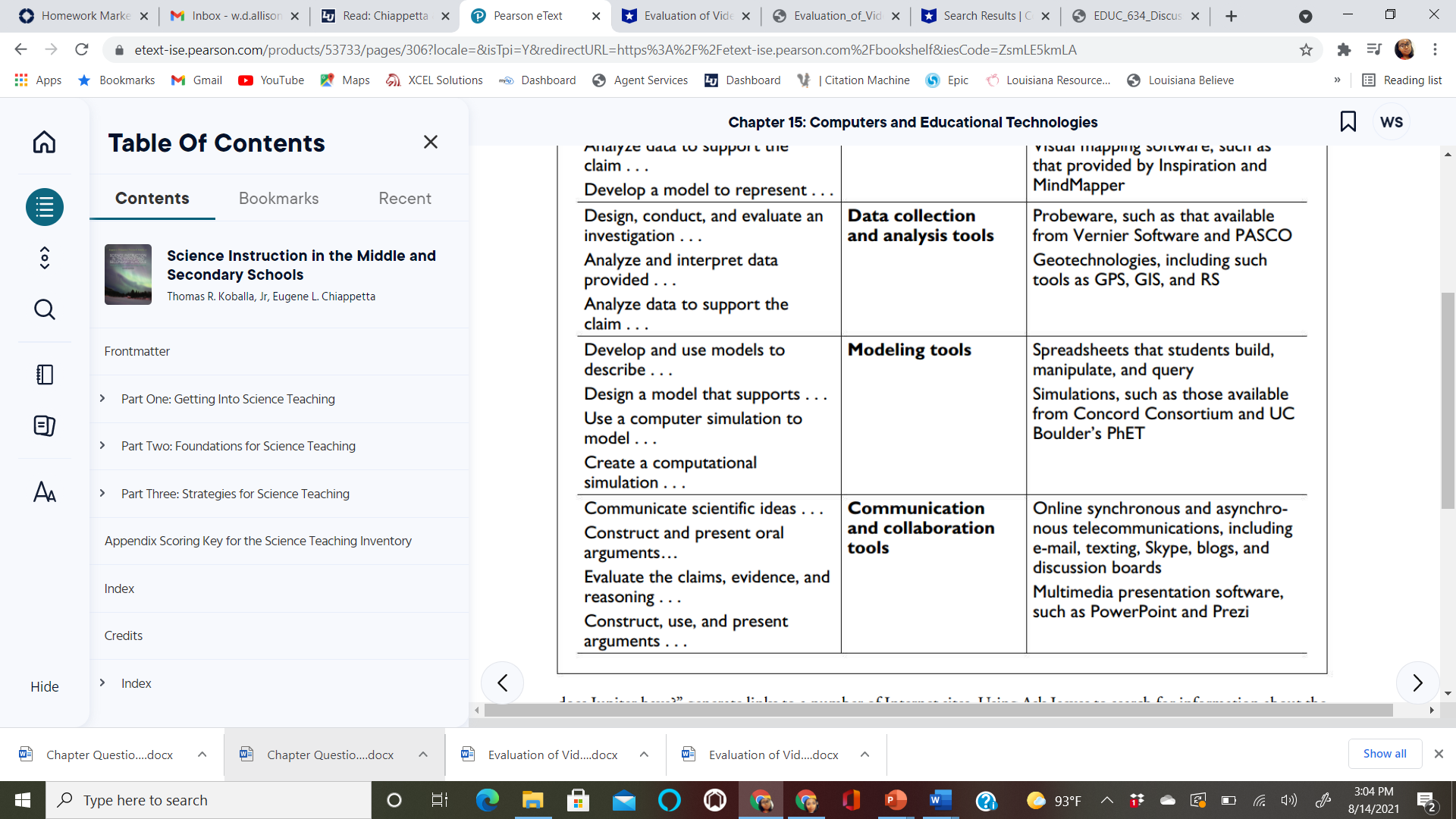
Task: Star this page in the address bar
Action: (1306, 50)
